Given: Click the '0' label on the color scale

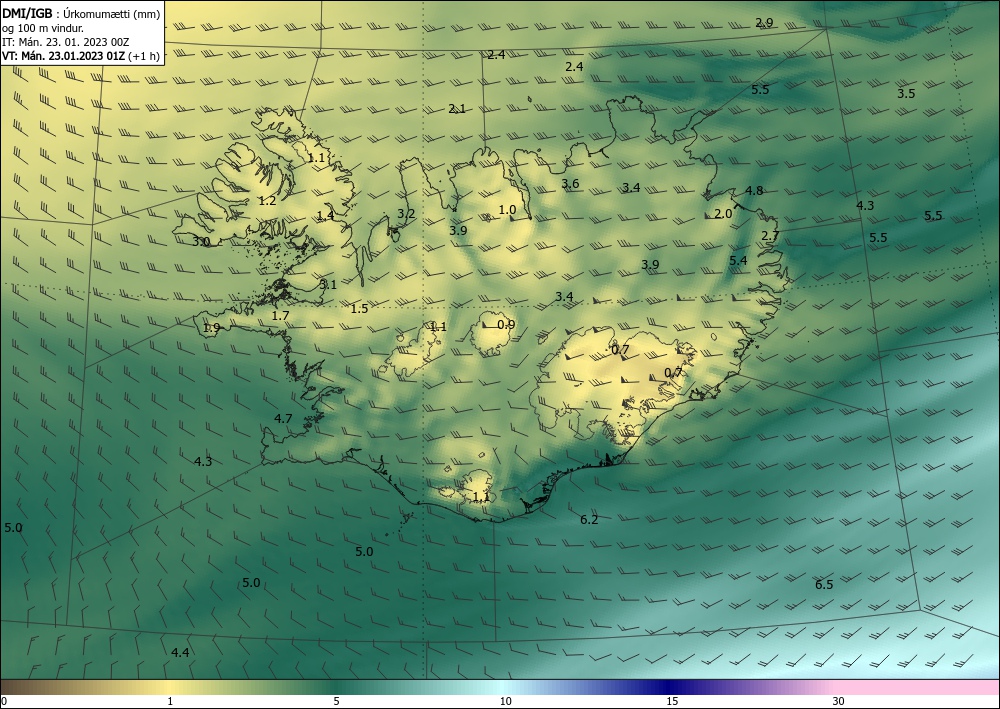Looking at the screenshot, I should tap(4, 701).
